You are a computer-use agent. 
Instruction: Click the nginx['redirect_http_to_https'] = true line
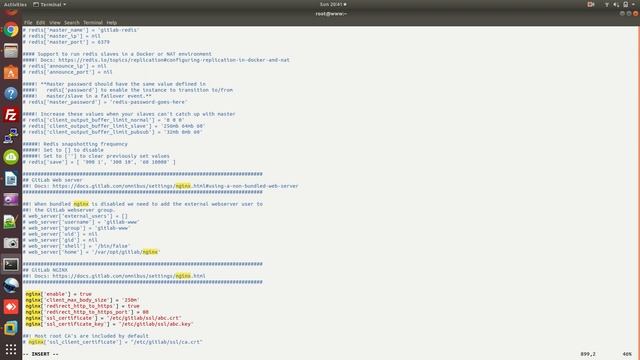coord(82,306)
